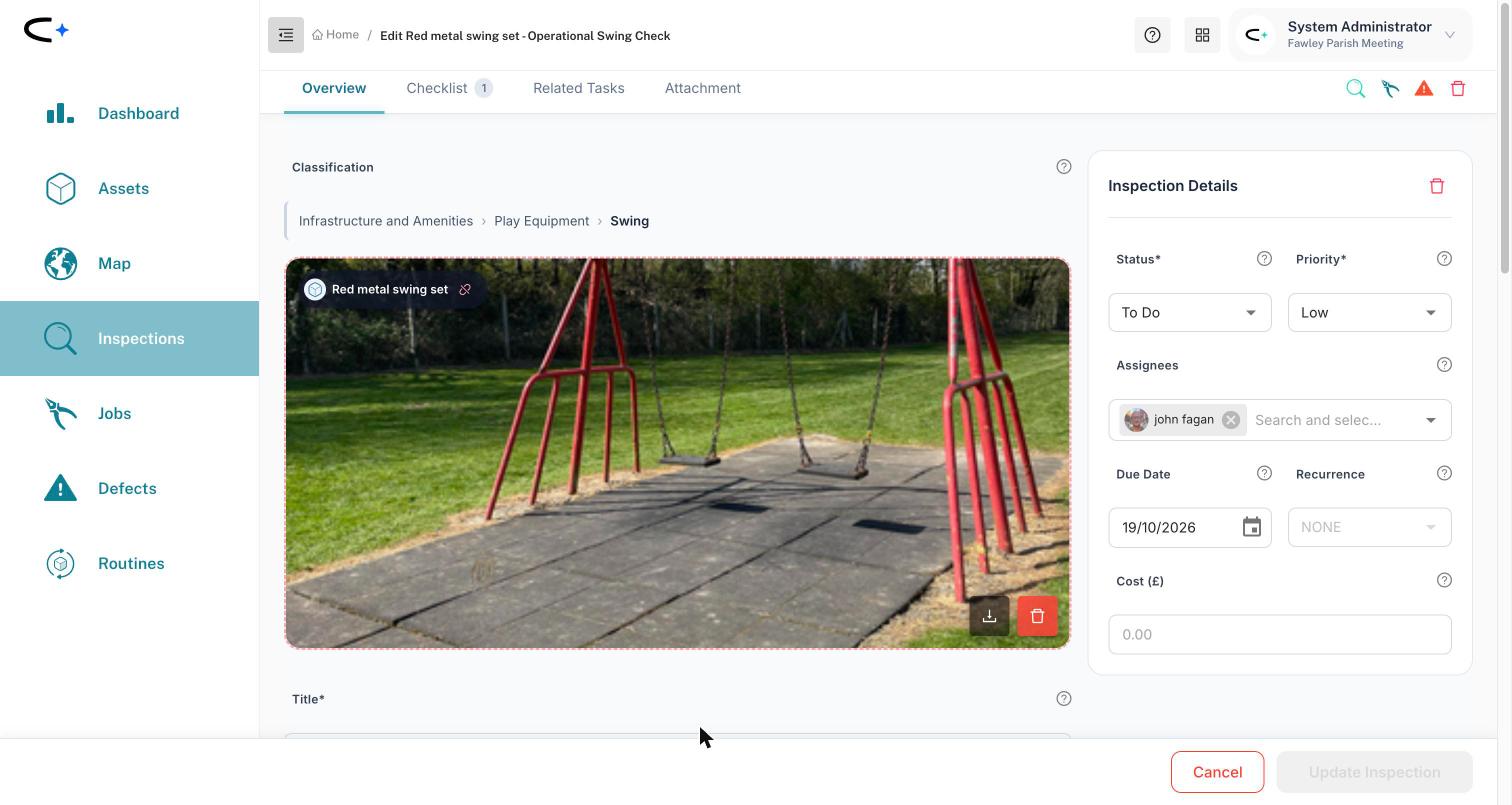Switch to the Overview tab
The width and height of the screenshot is (1512, 805).
point(334,89)
